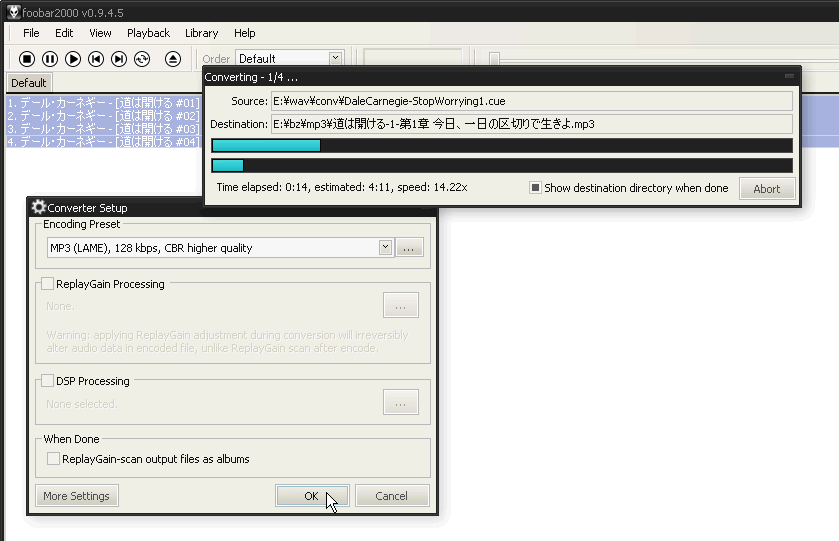Click the Open/eject toolbar icon

172,59
